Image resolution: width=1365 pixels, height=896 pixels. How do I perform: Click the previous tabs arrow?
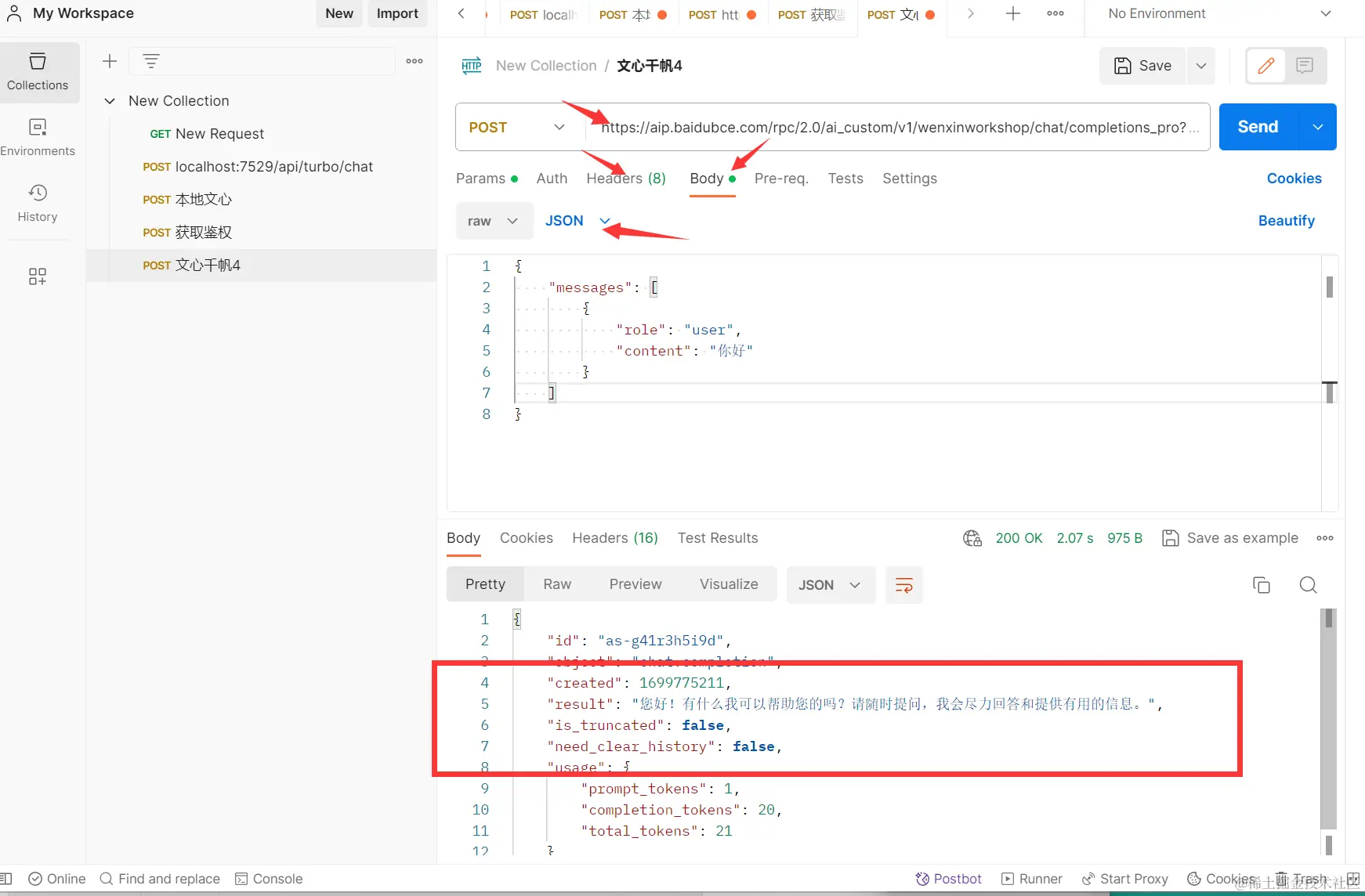point(462,13)
